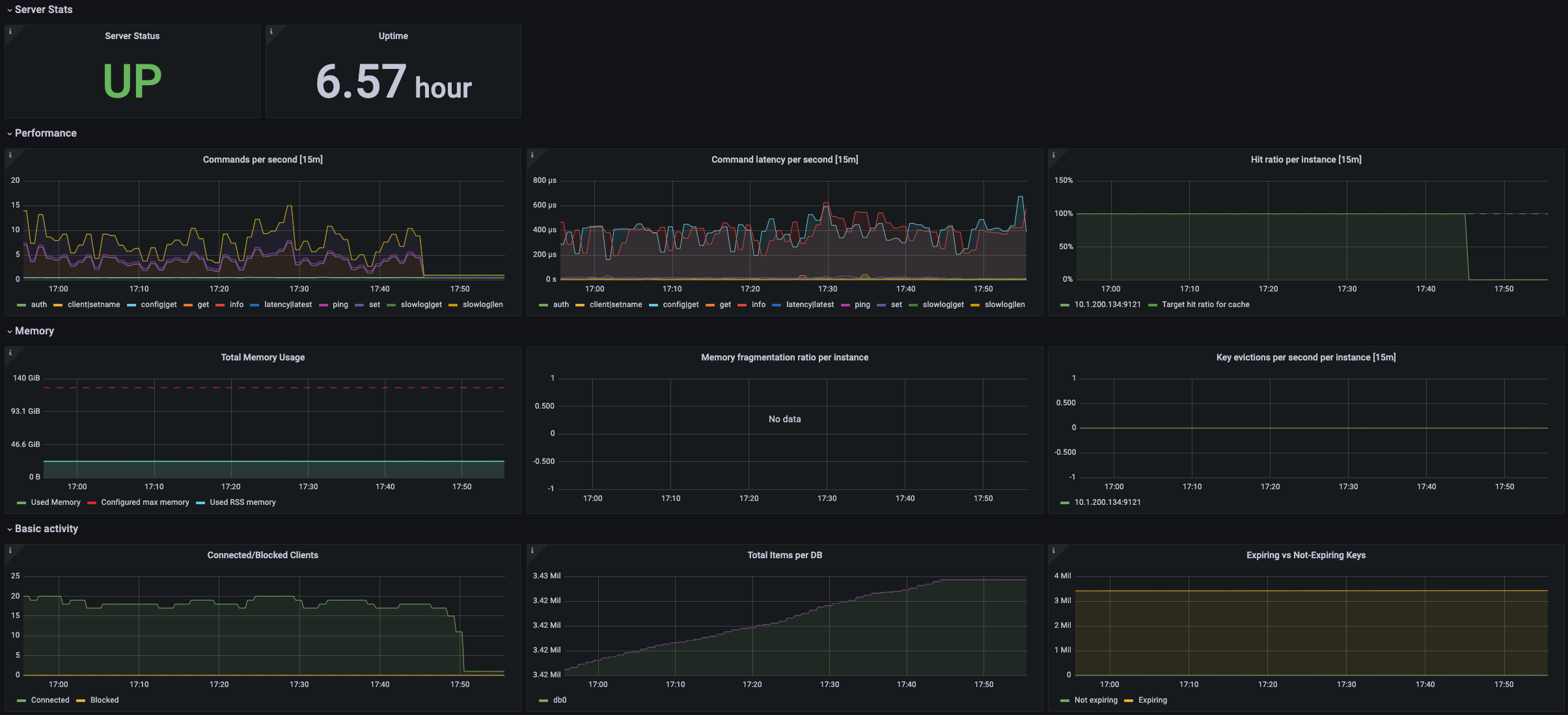1568x715 pixels.
Task: Click the Uptime panel info icon
Action: [271, 31]
